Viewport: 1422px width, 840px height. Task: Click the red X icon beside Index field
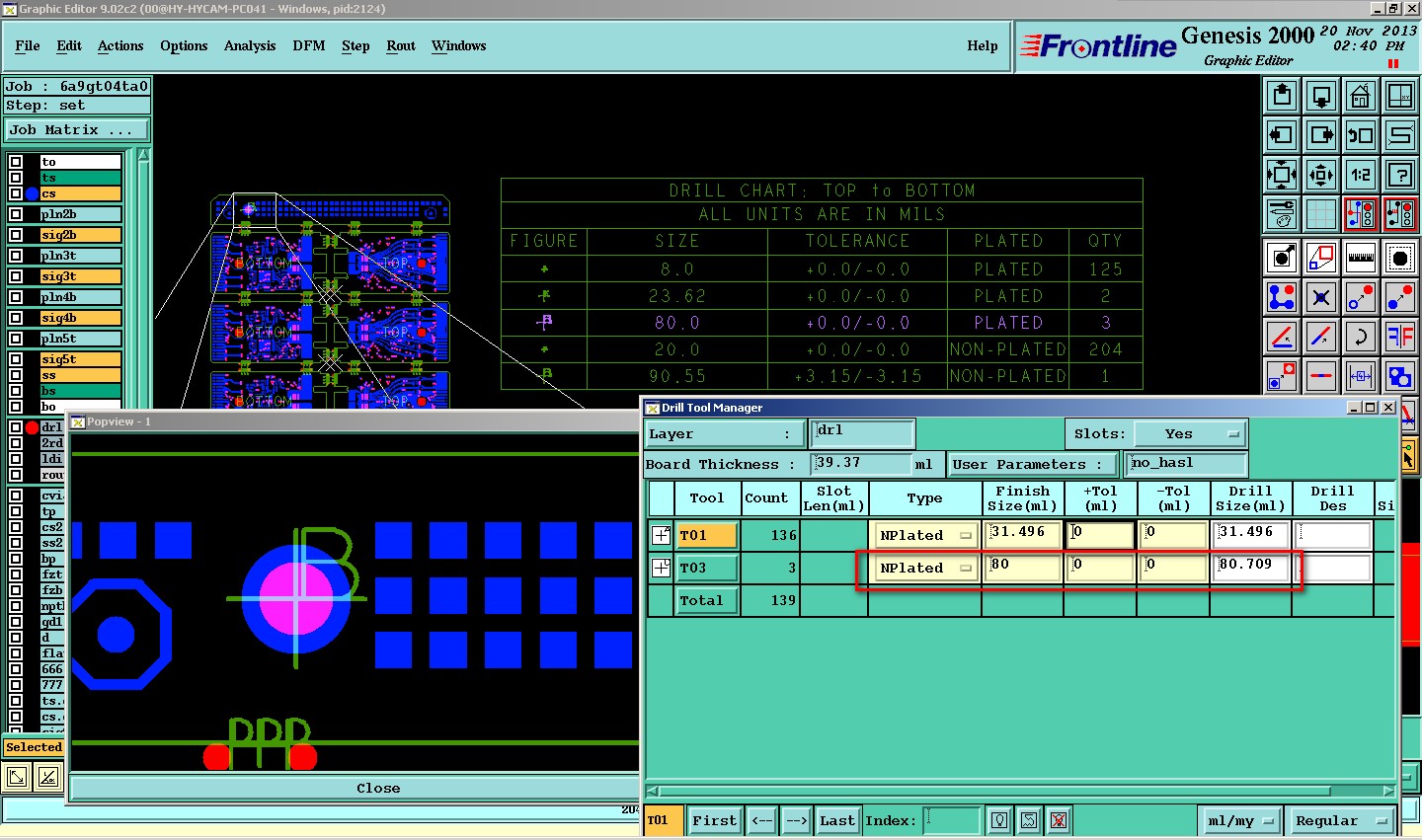coord(1059,820)
